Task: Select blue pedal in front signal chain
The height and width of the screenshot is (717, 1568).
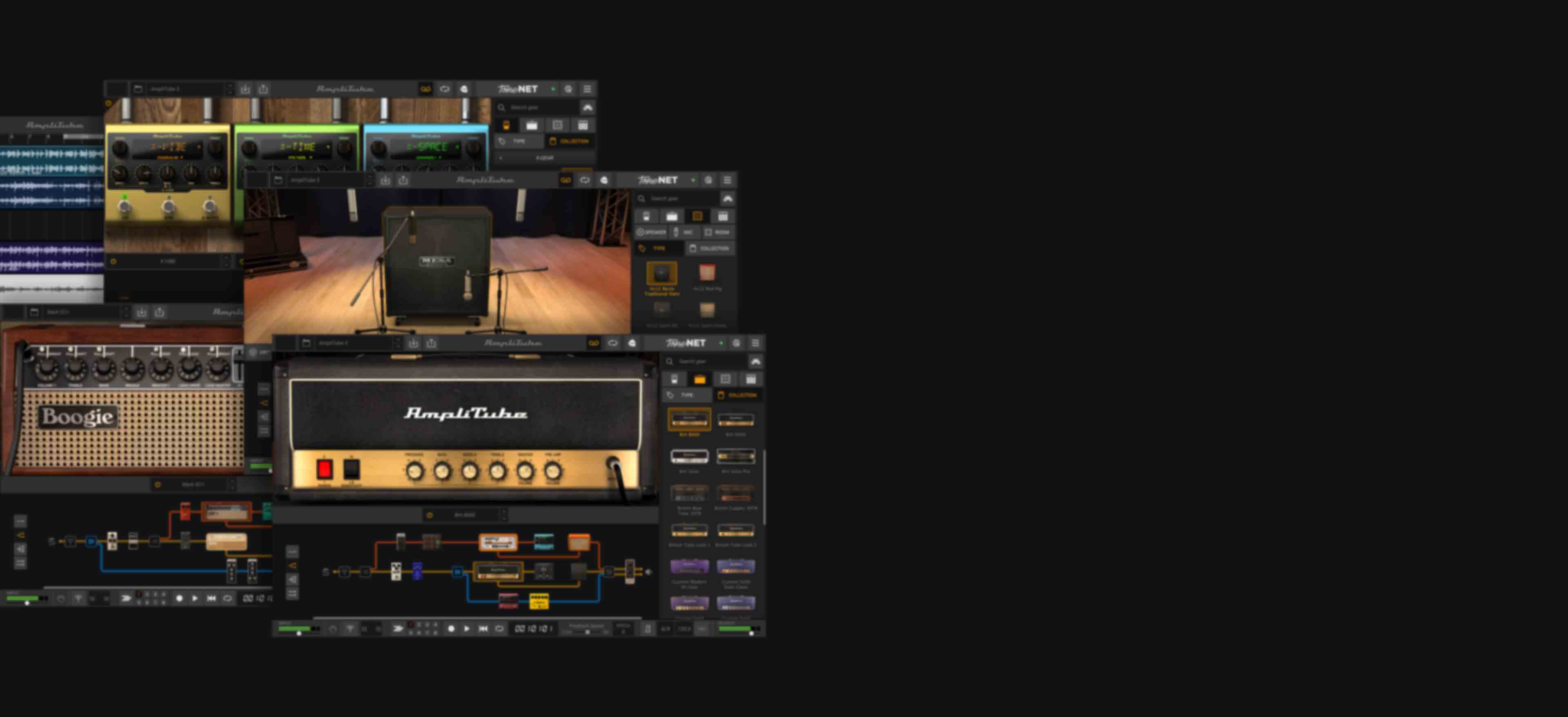Action: [417, 571]
